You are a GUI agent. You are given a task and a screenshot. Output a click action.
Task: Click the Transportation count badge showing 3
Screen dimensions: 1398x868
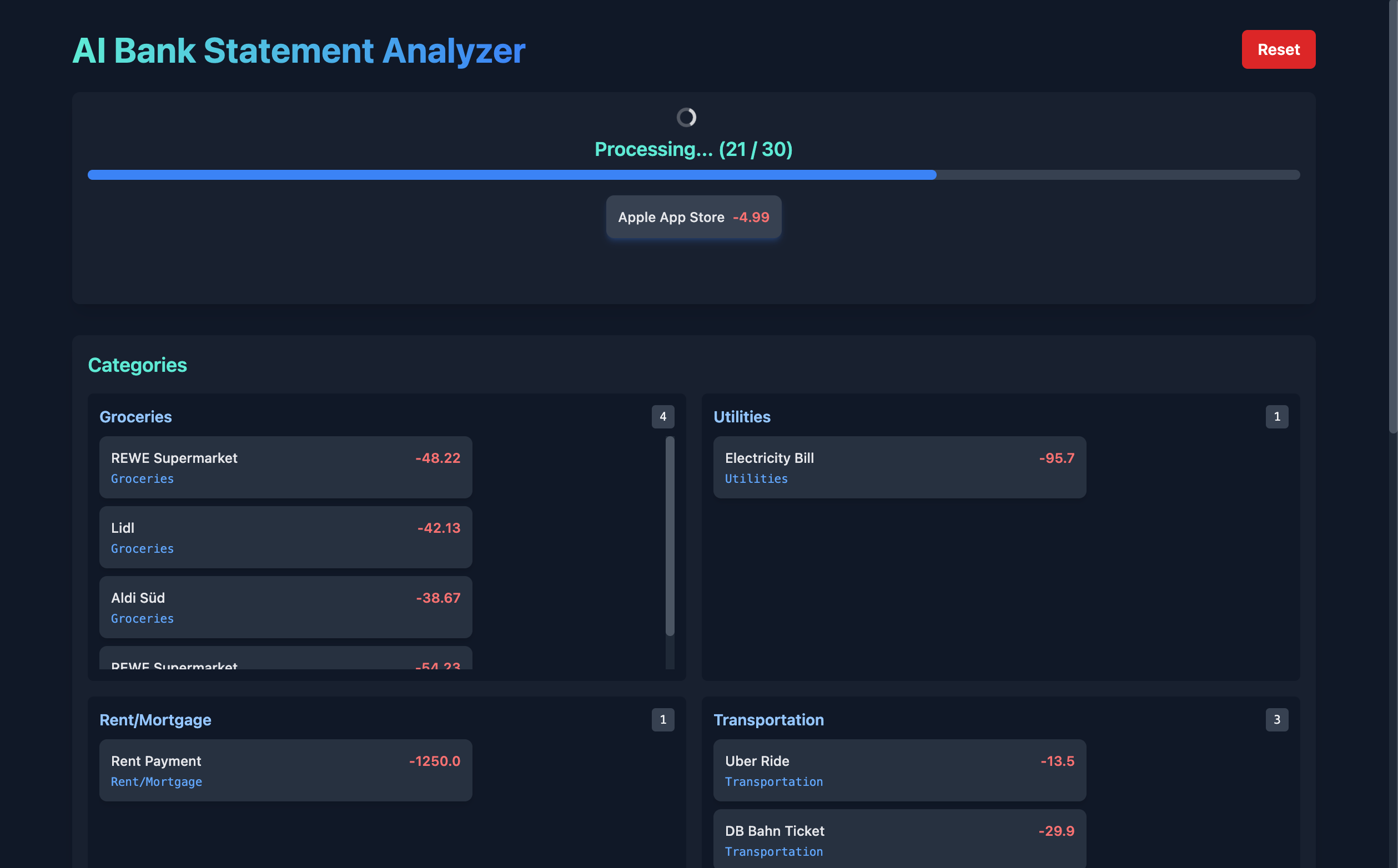[1276, 719]
